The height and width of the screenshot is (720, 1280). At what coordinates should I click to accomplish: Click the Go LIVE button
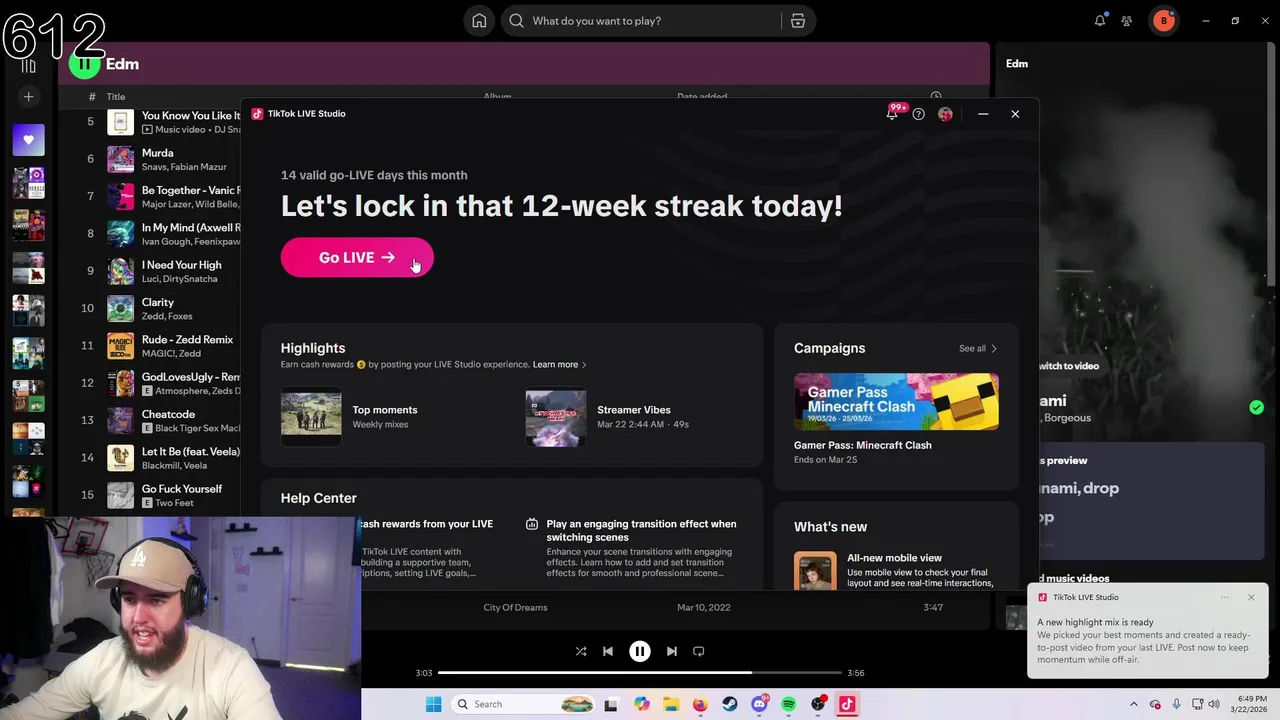[357, 258]
